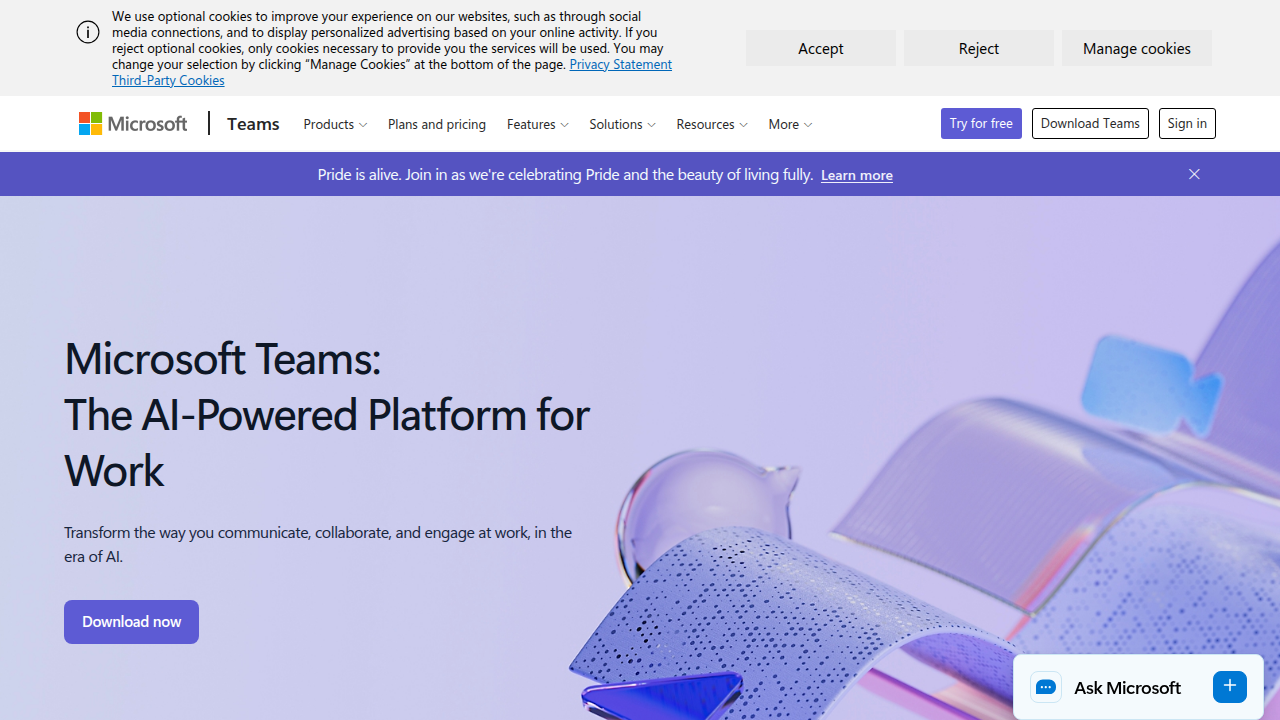
Task: Click Download Teams in header
Action: (x=1090, y=123)
